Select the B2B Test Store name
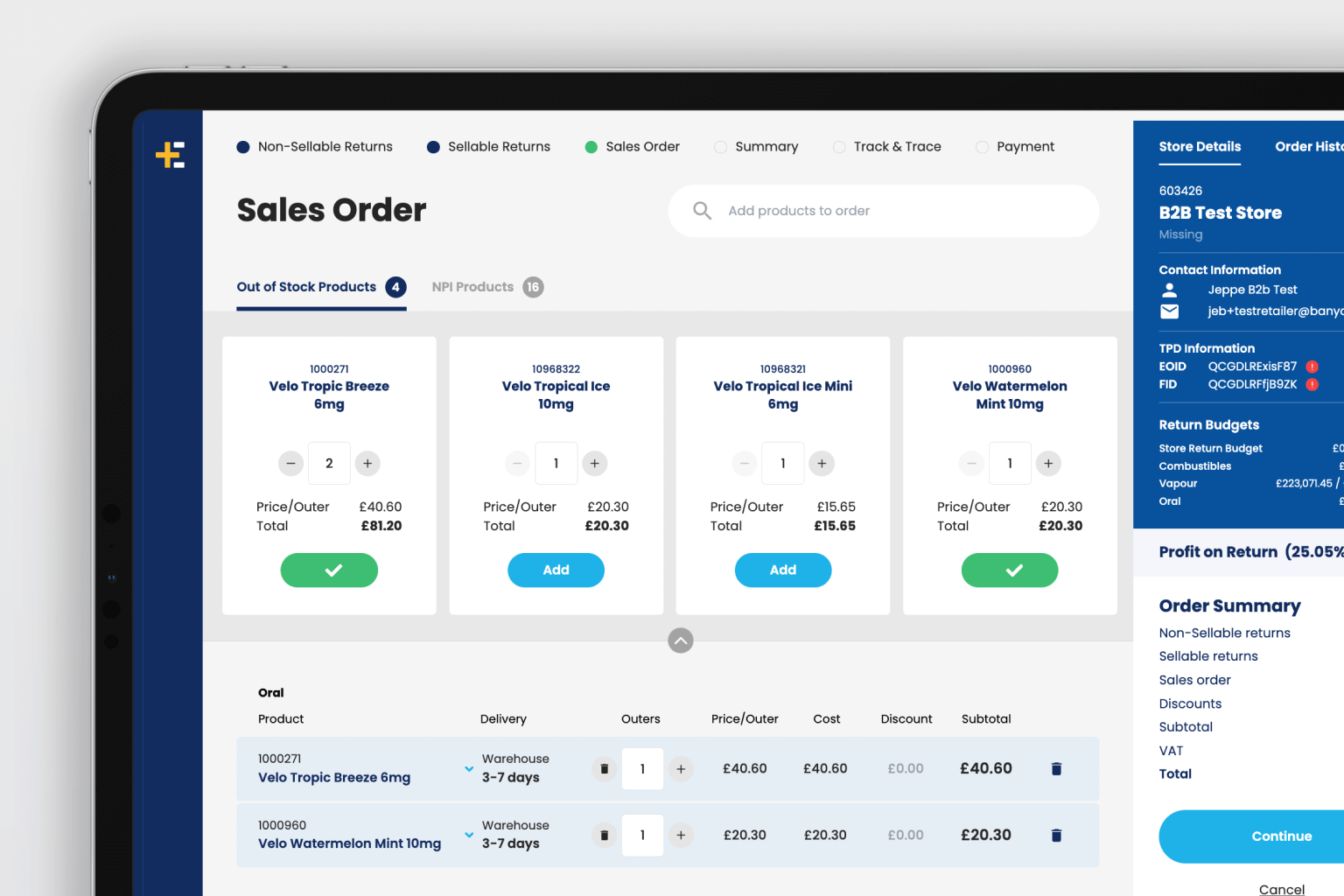The height and width of the screenshot is (896, 1344). pyautogui.click(x=1221, y=213)
